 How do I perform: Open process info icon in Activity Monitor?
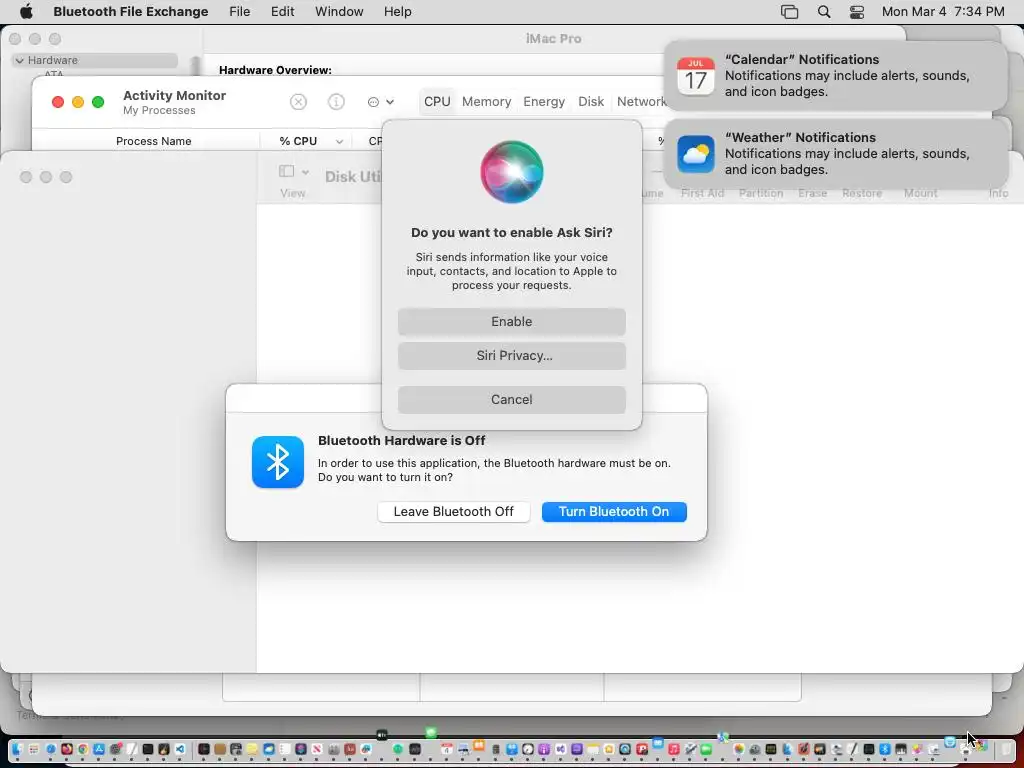point(336,102)
